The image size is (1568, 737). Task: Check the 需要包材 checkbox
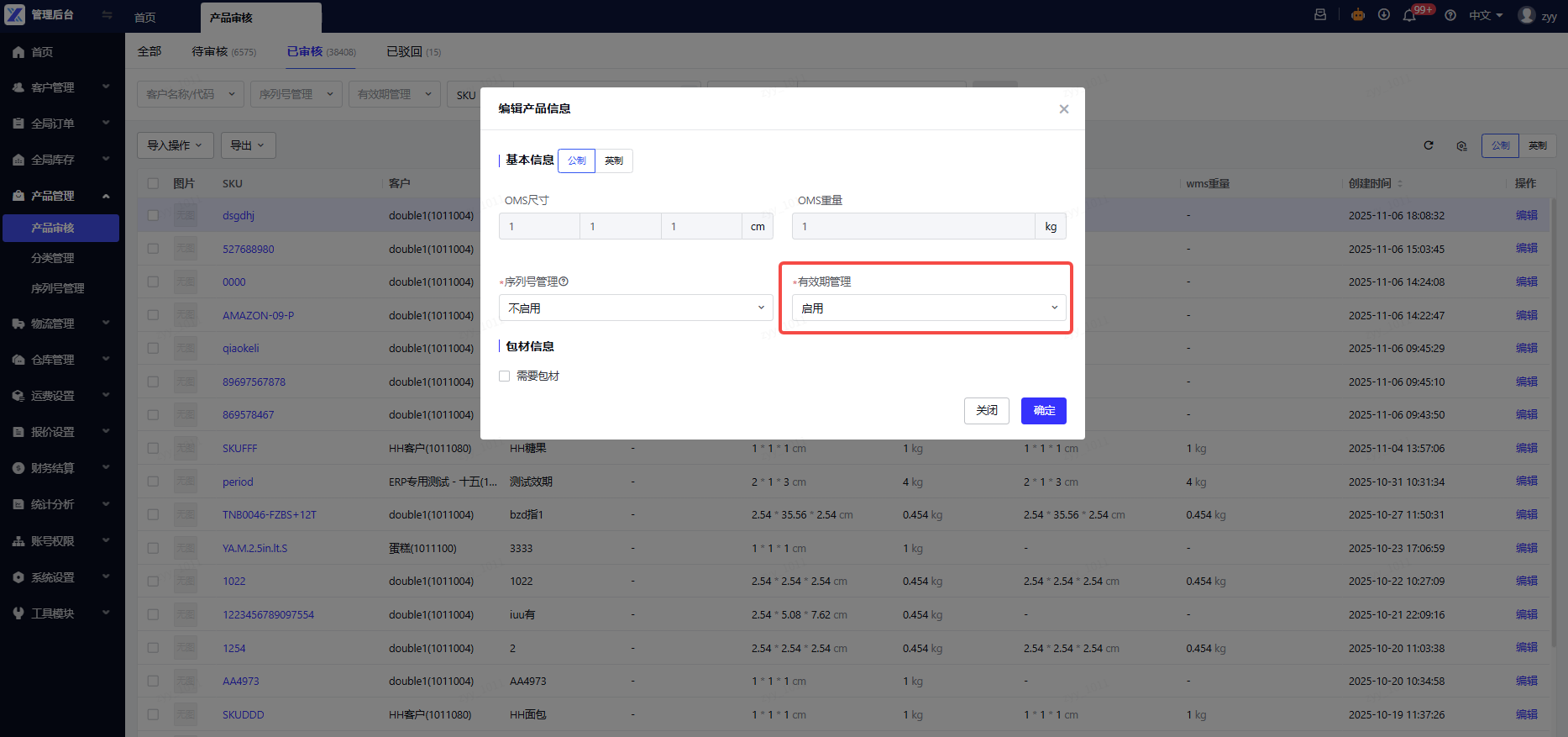(504, 376)
